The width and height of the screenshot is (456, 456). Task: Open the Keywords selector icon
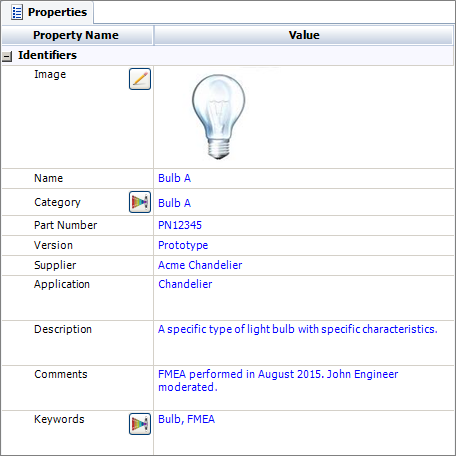pyautogui.click(x=140, y=424)
